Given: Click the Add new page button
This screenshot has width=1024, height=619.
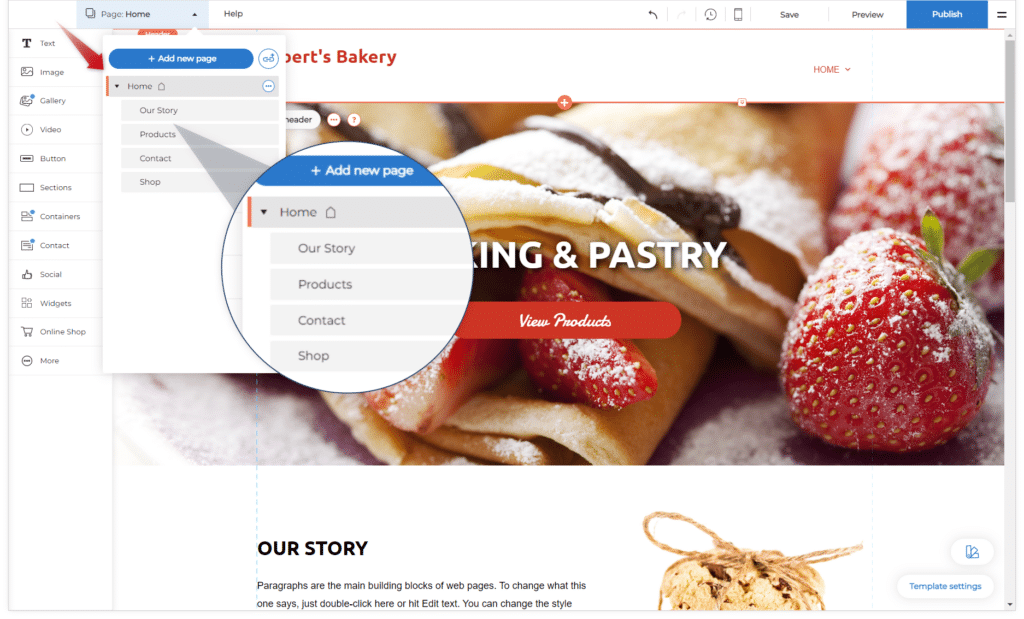Looking at the screenshot, I should pyautogui.click(x=181, y=59).
